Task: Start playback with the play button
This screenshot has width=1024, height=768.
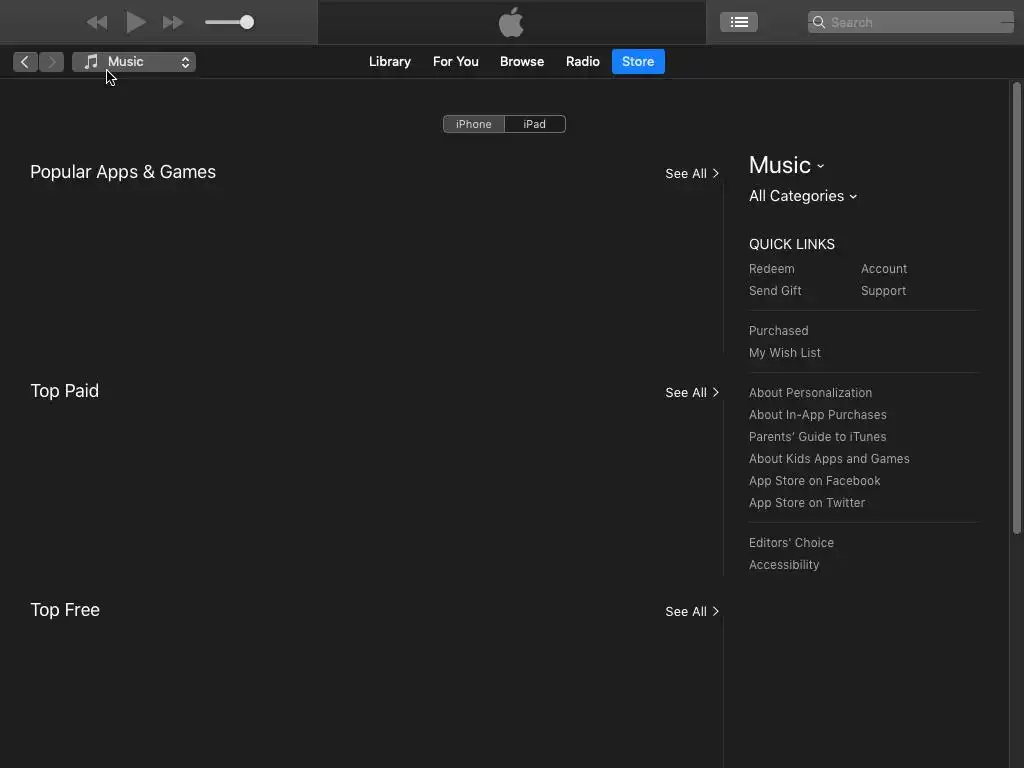Action: [x=135, y=22]
